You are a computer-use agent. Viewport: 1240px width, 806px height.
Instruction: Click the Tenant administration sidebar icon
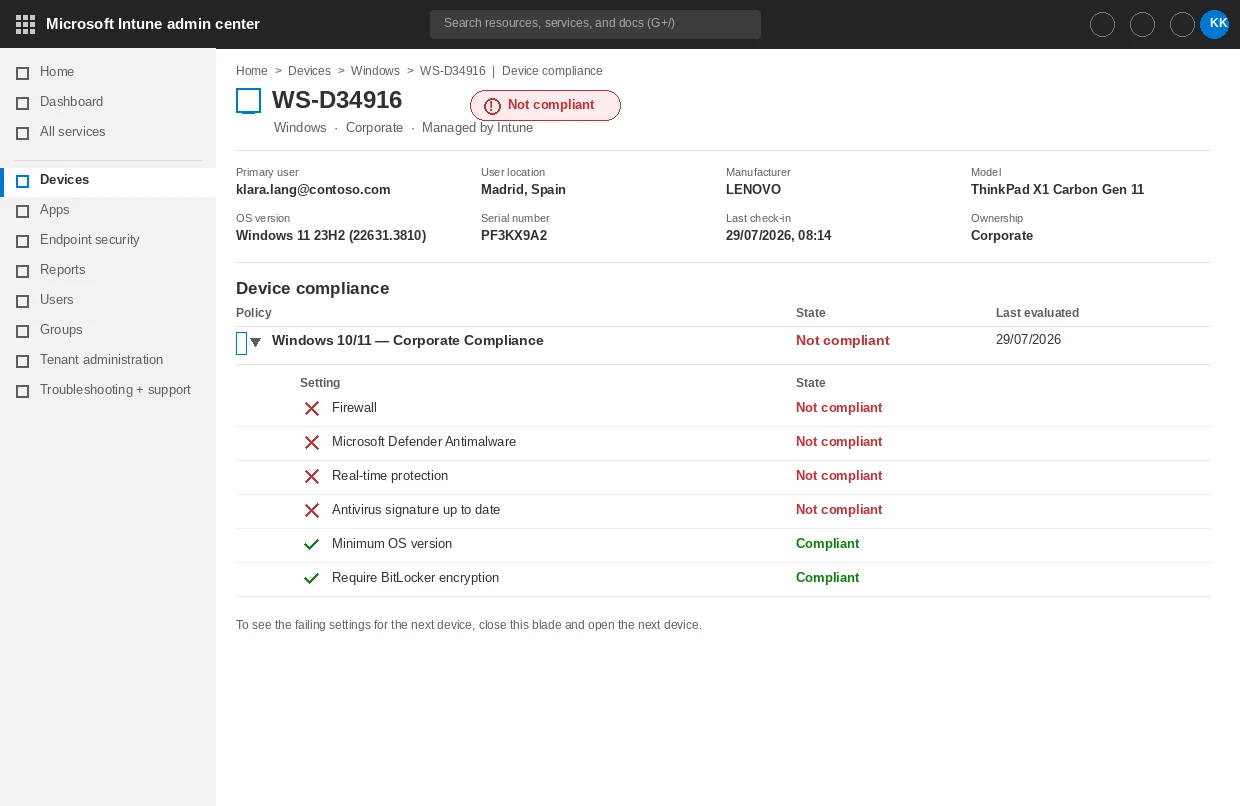[22, 361]
